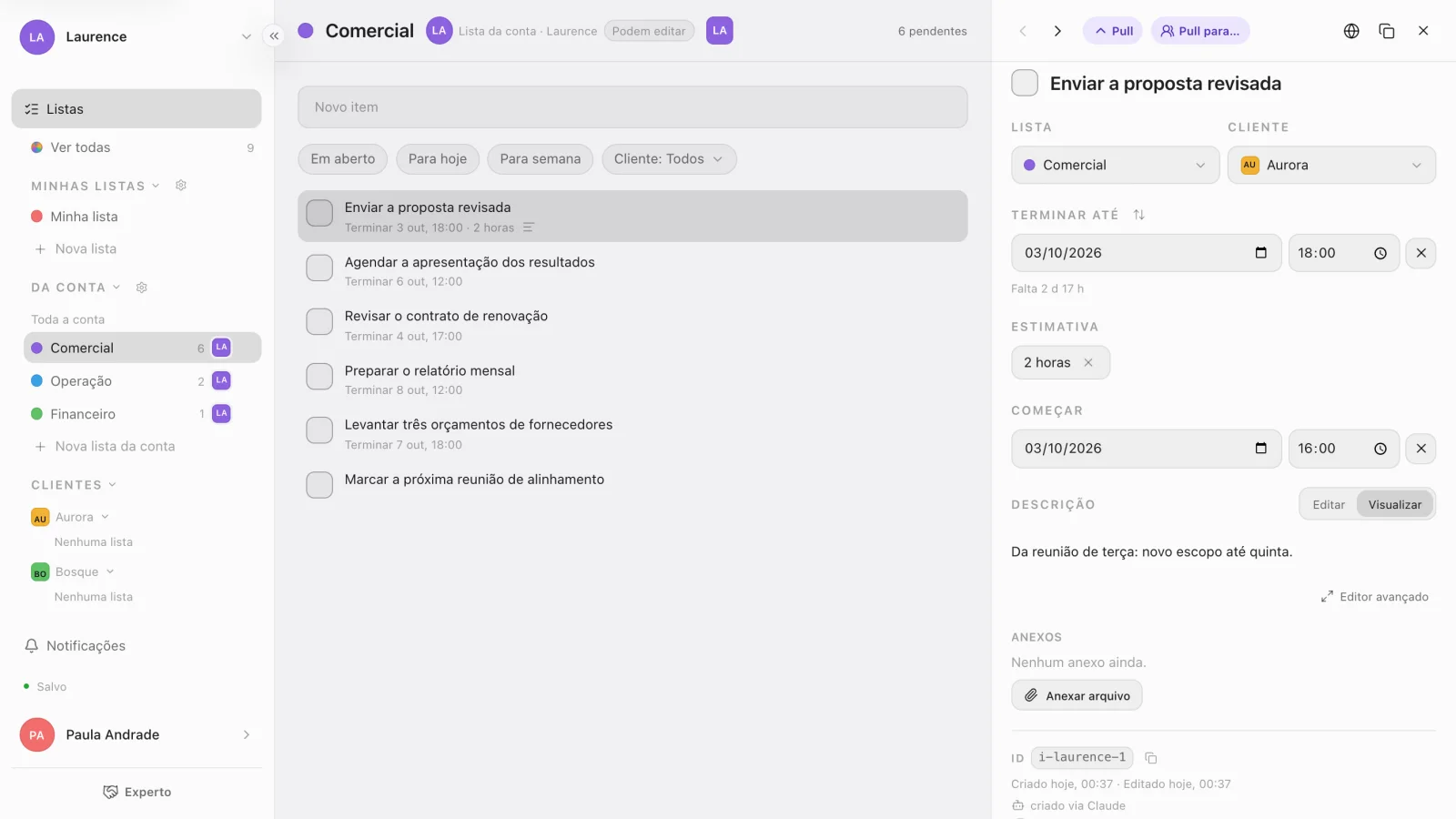Image resolution: width=1456 pixels, height=819 pixels.
Task: Click the description icon on the first item row
Action: [x=529, y=227]
